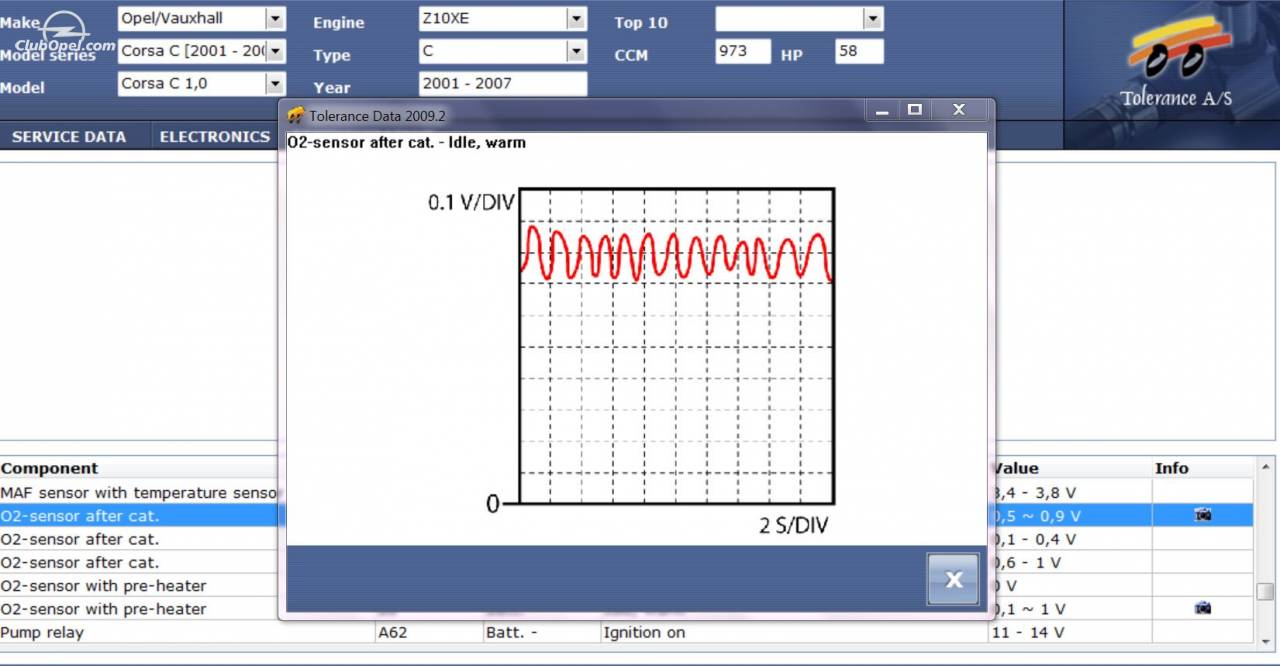Click the Batt. - cell in Pump relay row
Image resolution: width=1280 pixels, height=666 pixels.
[541, 632]
